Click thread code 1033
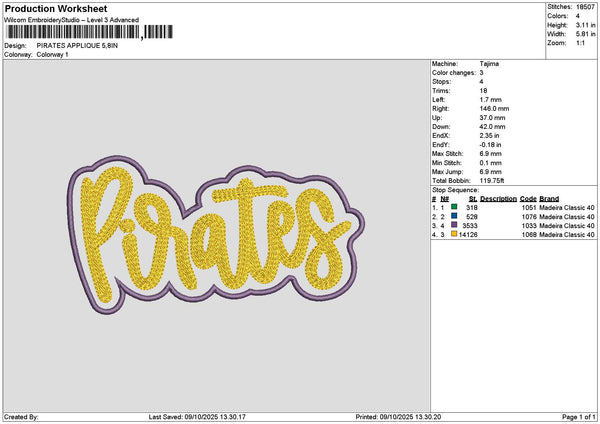This screenshot has height=424, width=600. pyautogui.click(x=529, y=225)
